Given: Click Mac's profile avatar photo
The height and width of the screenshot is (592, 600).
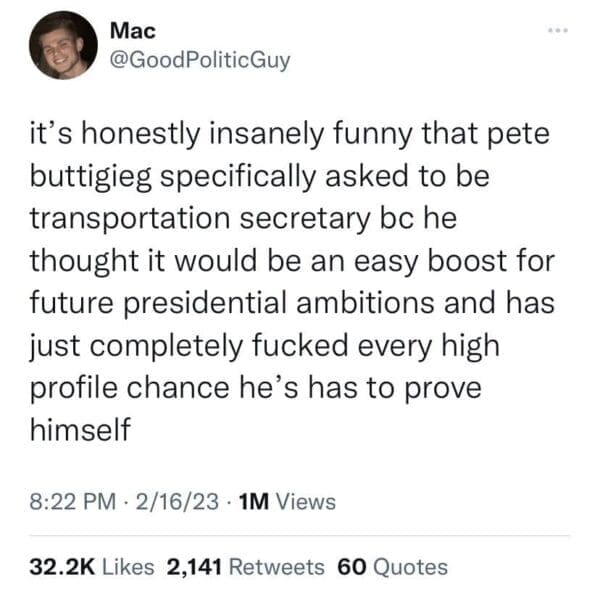Looking at the screenshot, I should [62, 45].
